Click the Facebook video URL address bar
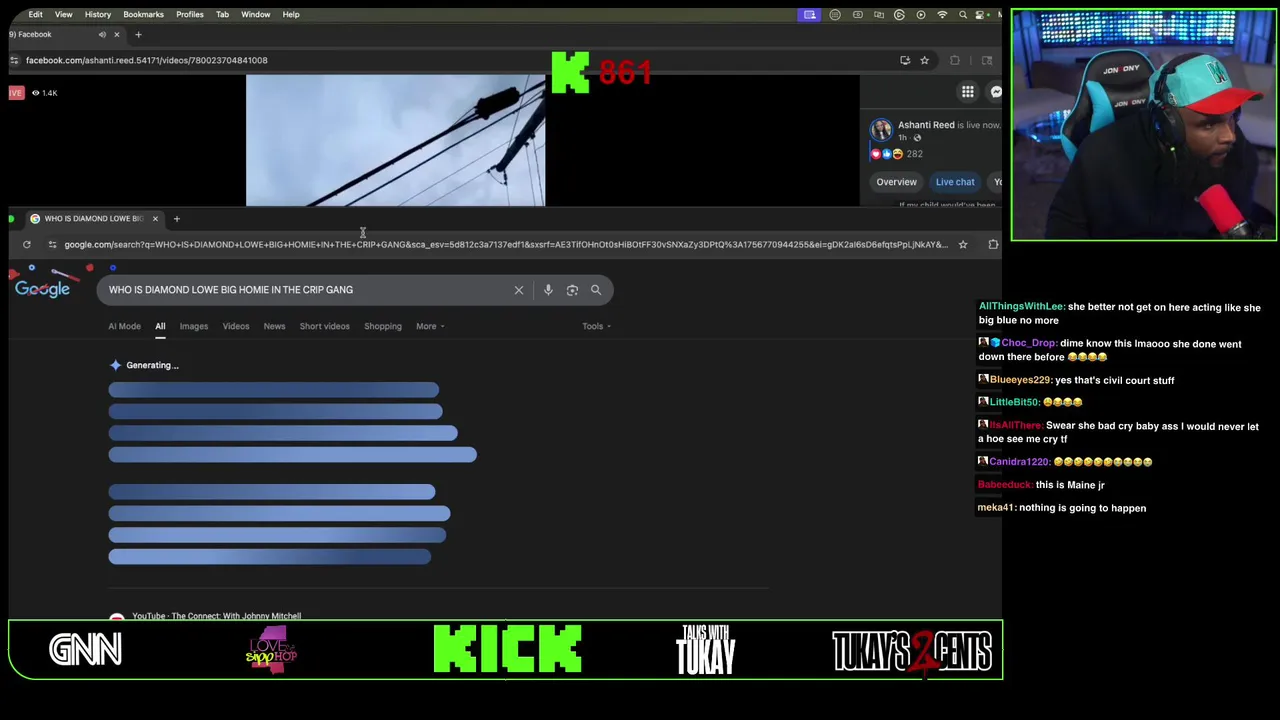This screenshot has width=1280, height=720. point(450,60)
